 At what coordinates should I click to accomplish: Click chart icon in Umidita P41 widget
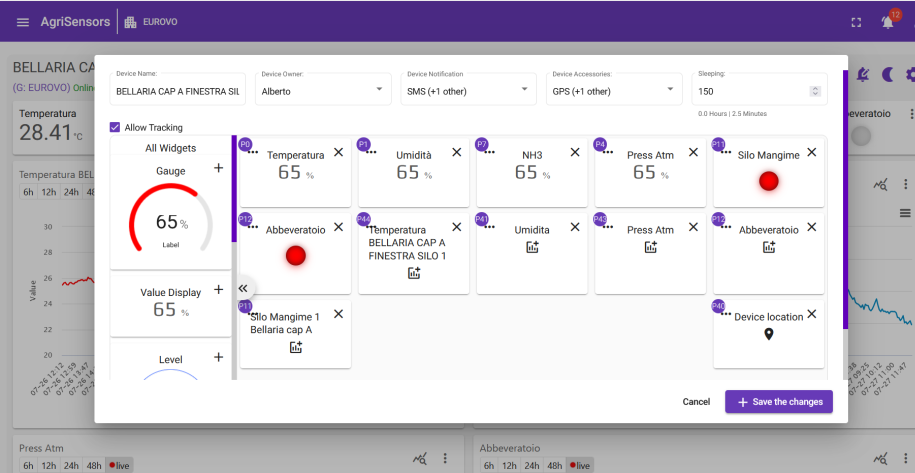532,247
